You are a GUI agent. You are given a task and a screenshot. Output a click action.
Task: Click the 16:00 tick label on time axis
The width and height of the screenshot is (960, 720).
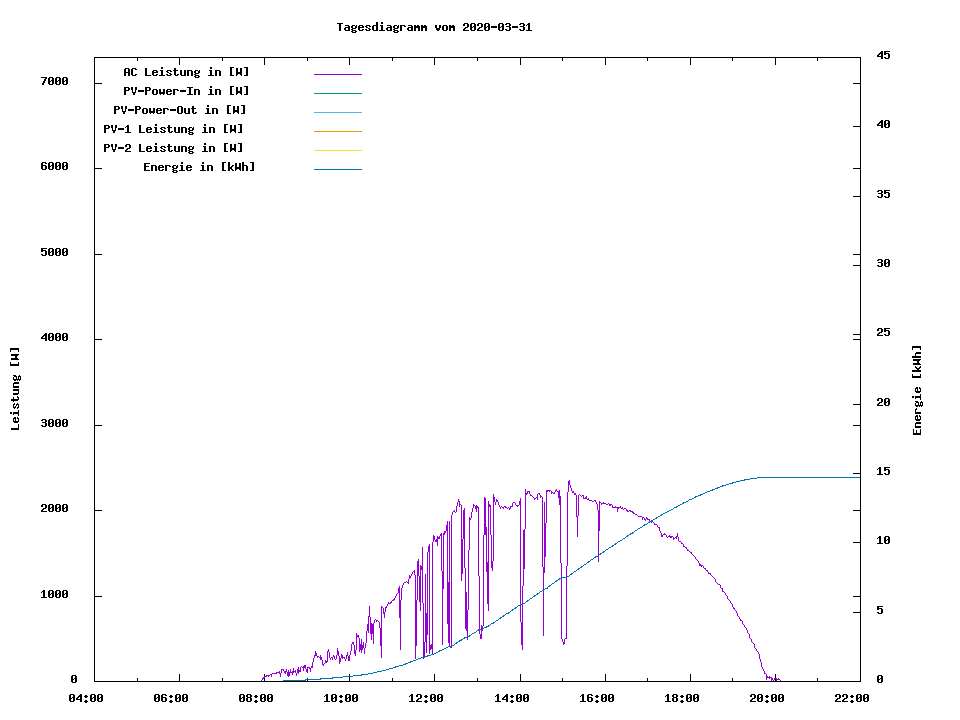coord(597,698)
